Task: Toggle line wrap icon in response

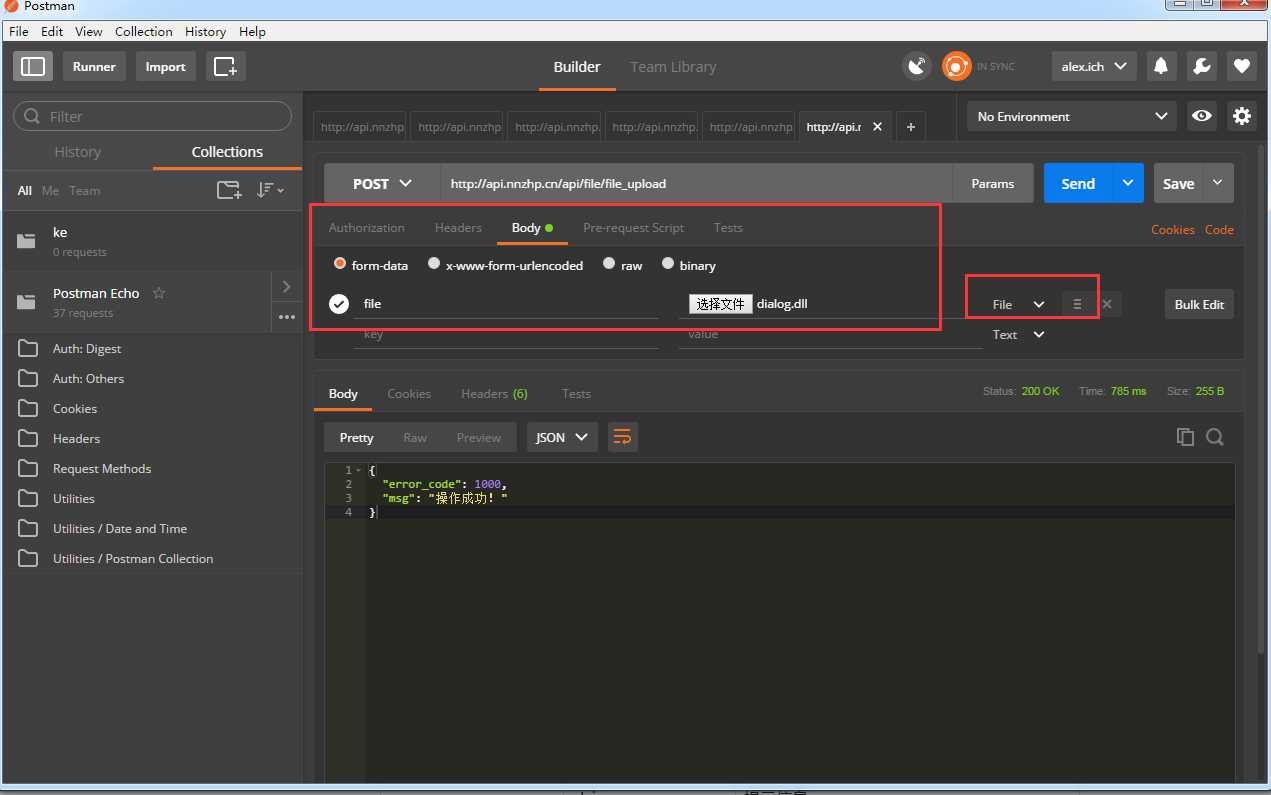Action: coord(622,437)
